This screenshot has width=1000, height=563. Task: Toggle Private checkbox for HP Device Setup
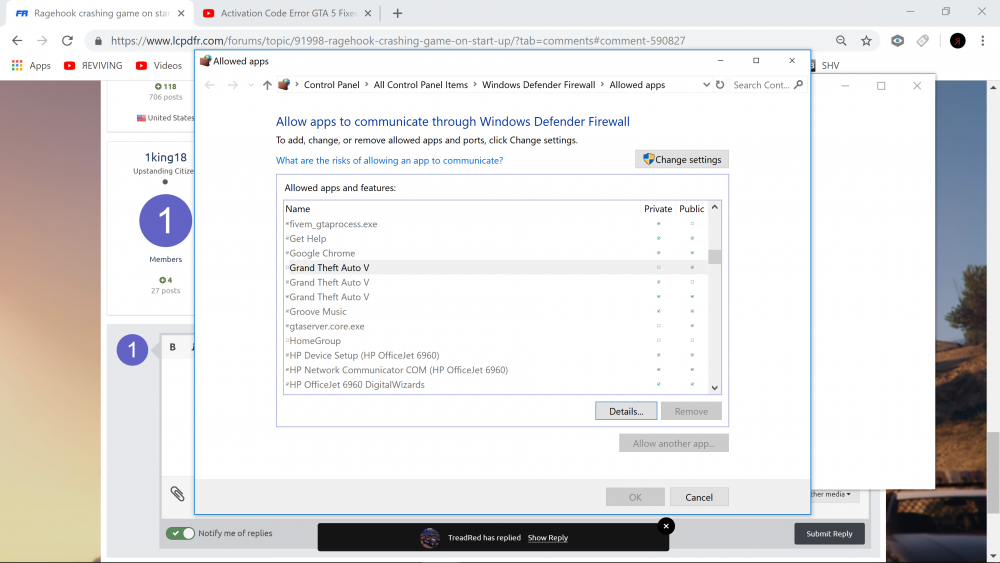tap(658, 355)
